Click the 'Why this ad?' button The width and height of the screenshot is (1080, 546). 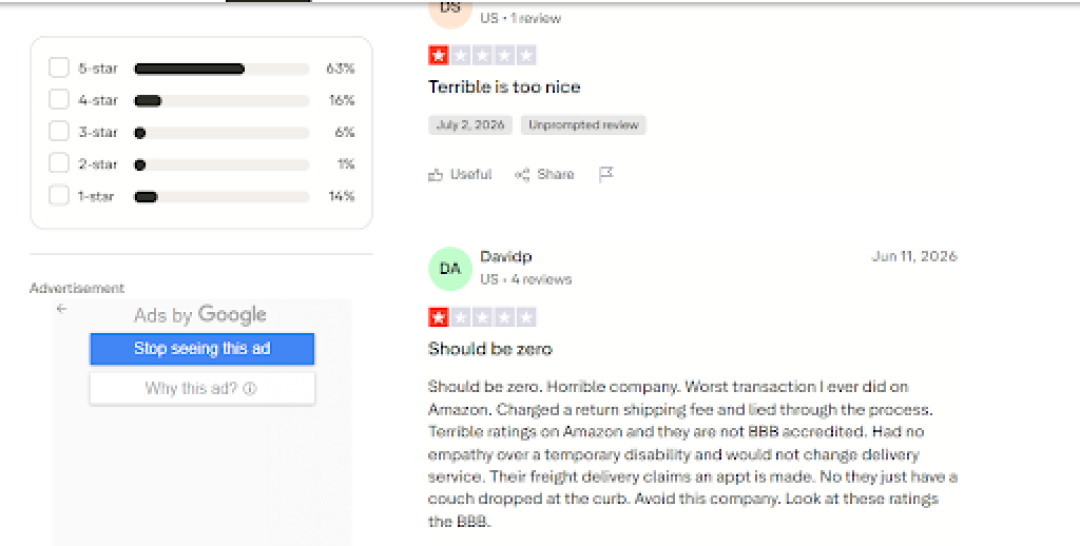coord(202,388)
